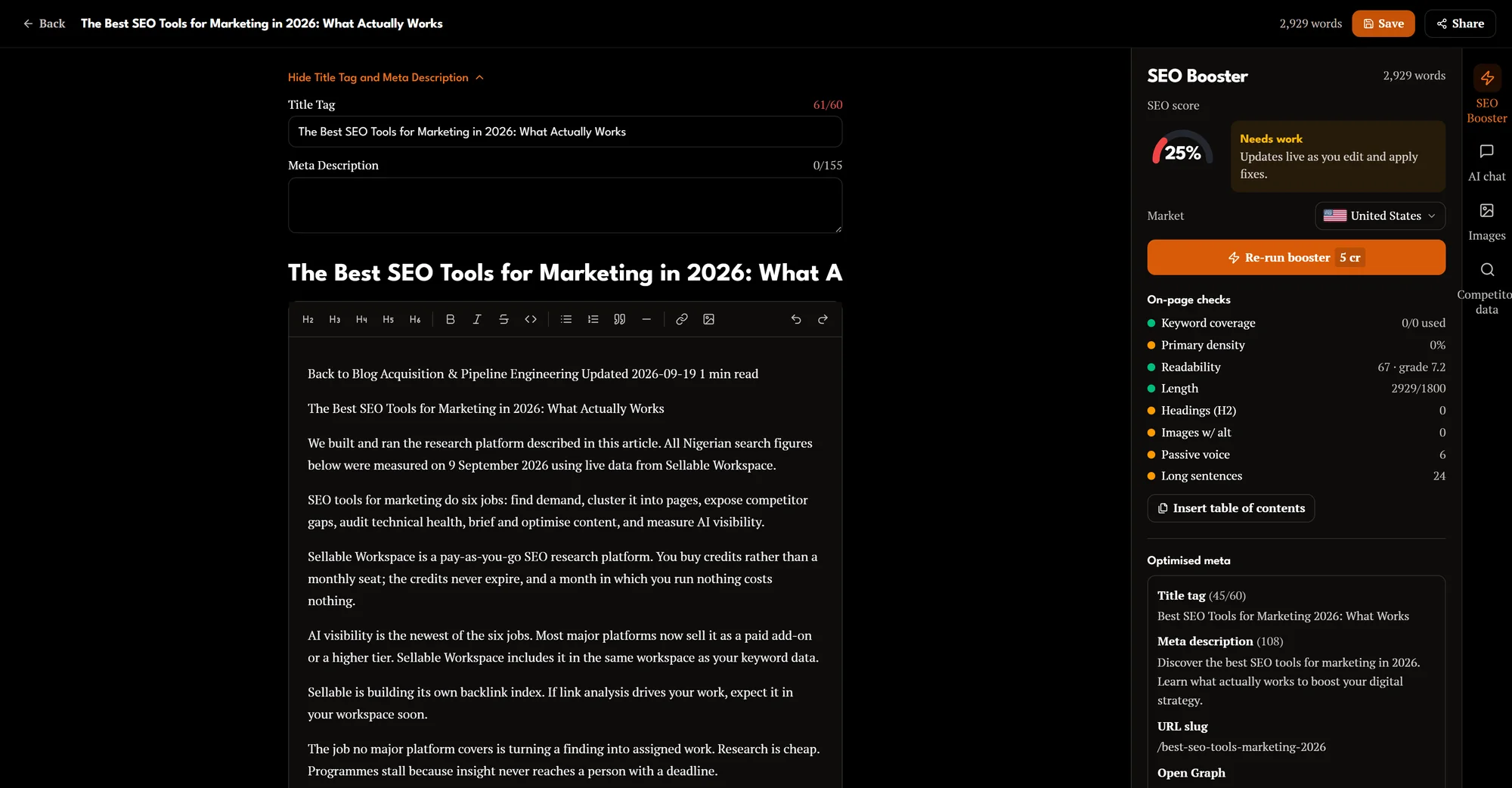
Task: Select the Images w/ alt check row
Action: coord(1296,433)
